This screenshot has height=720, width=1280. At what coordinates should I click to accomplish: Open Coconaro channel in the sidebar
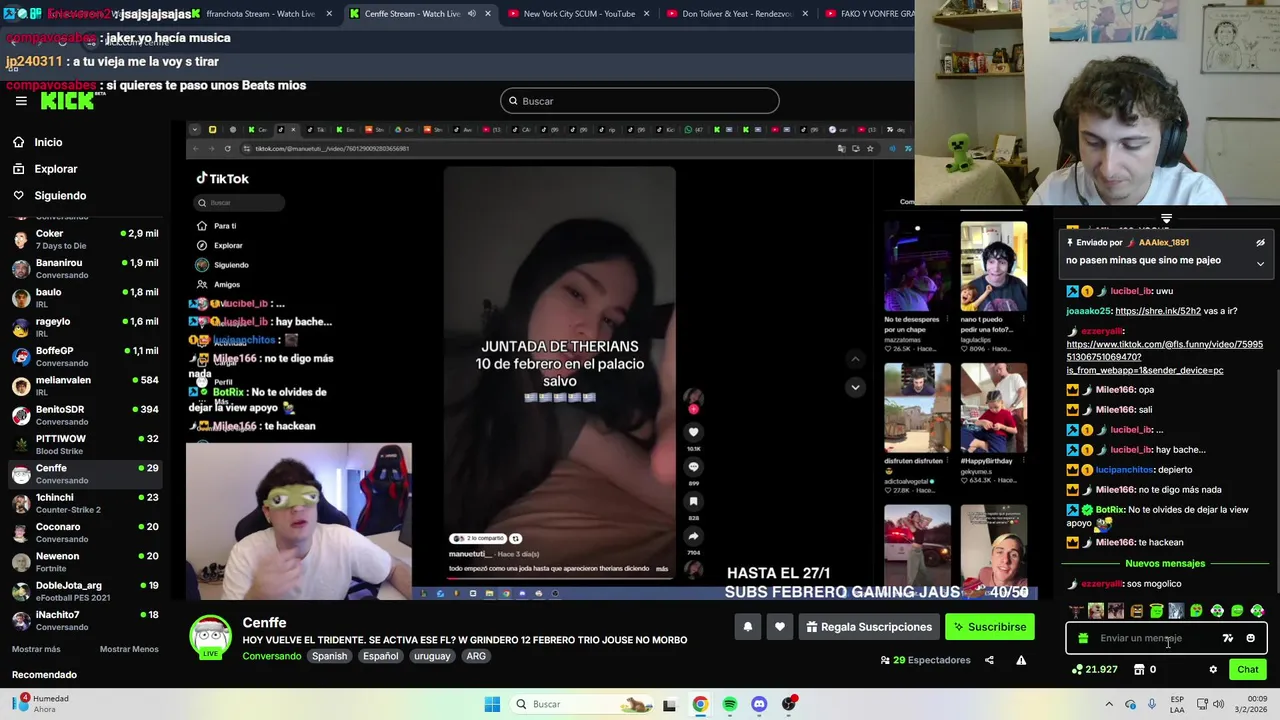85,532
